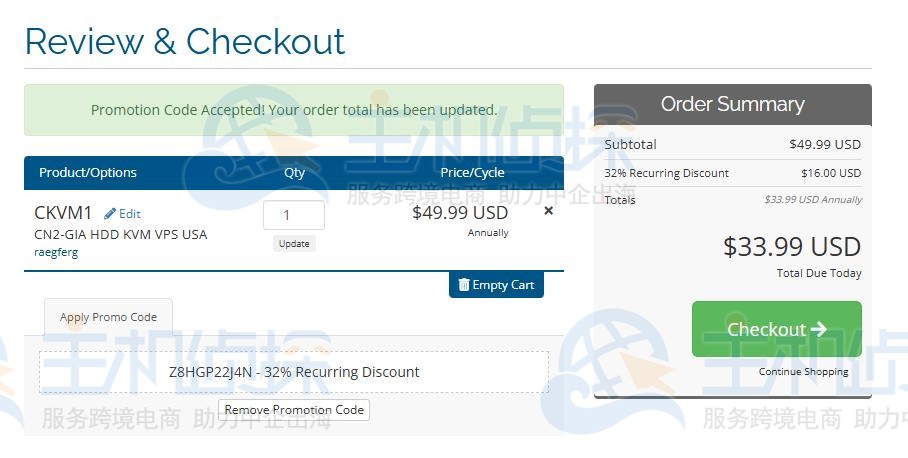Select the Apply Promo Code tab
The width and height of the screenshot is (908, 458).
tap(108, 317)
